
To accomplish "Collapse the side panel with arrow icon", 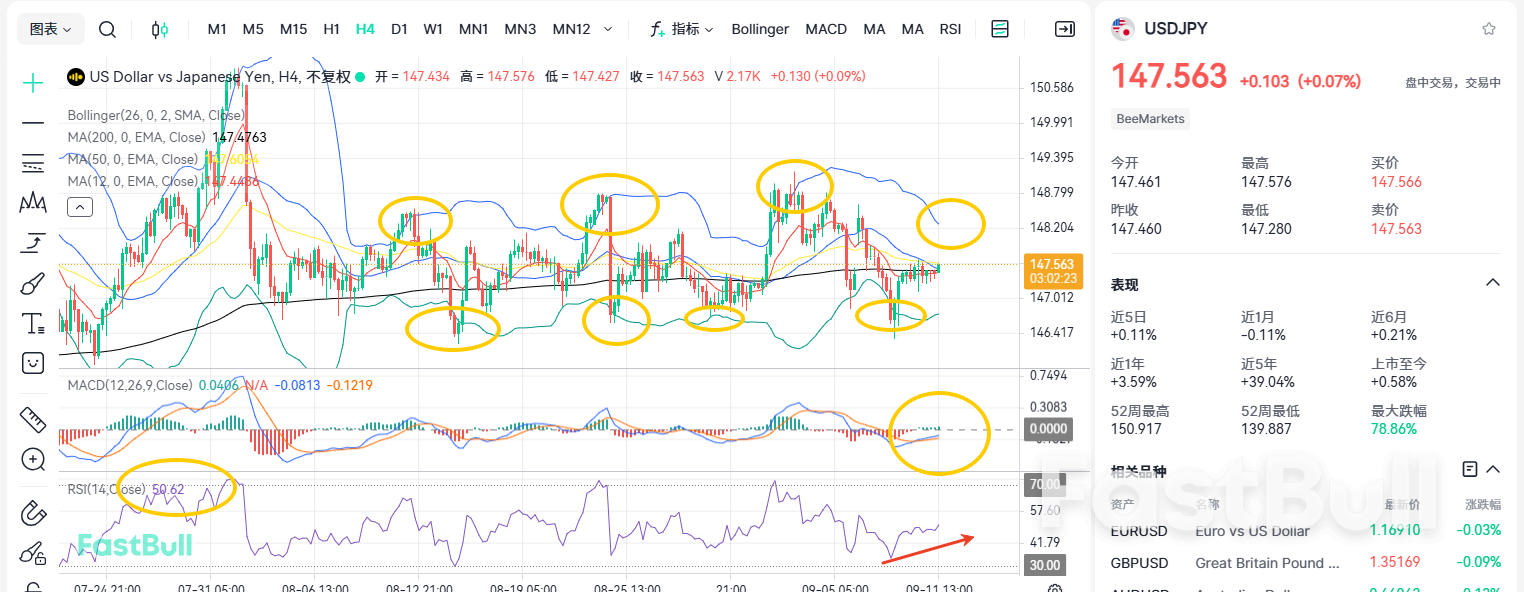I will tap(1065, 29).
